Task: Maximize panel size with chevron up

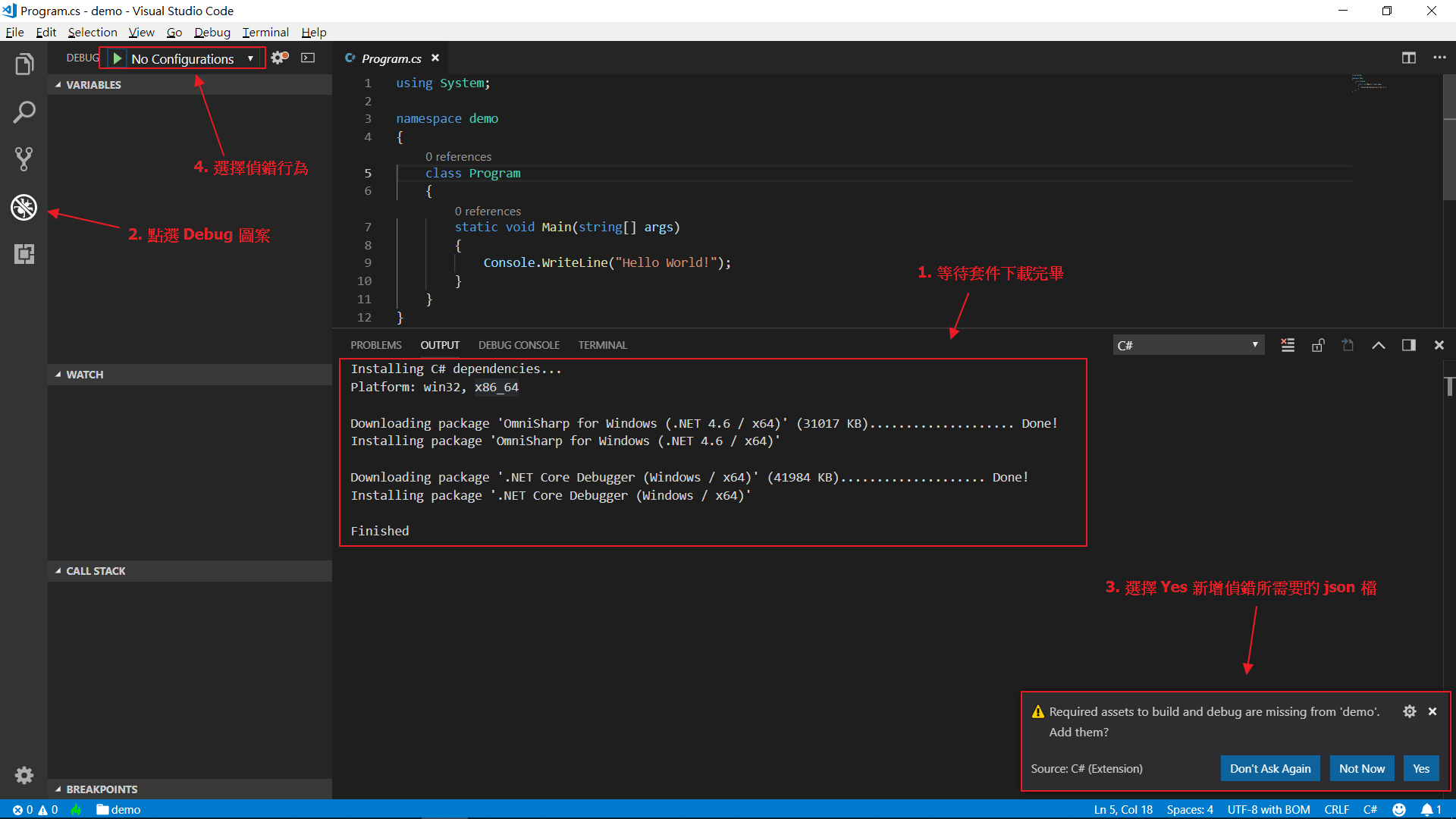Action: click(x=1379, y=345)
